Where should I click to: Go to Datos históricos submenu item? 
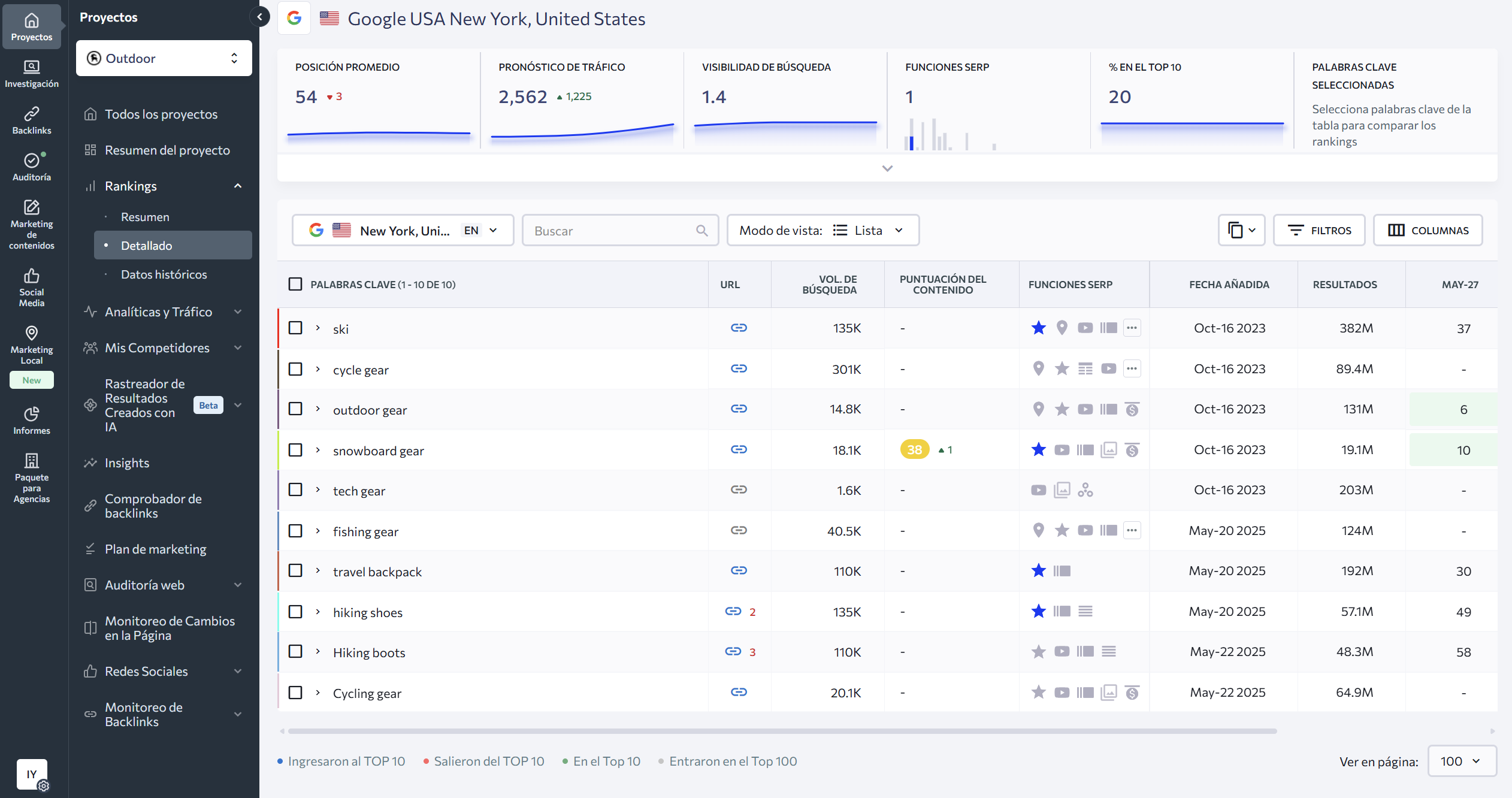[164, 274]
